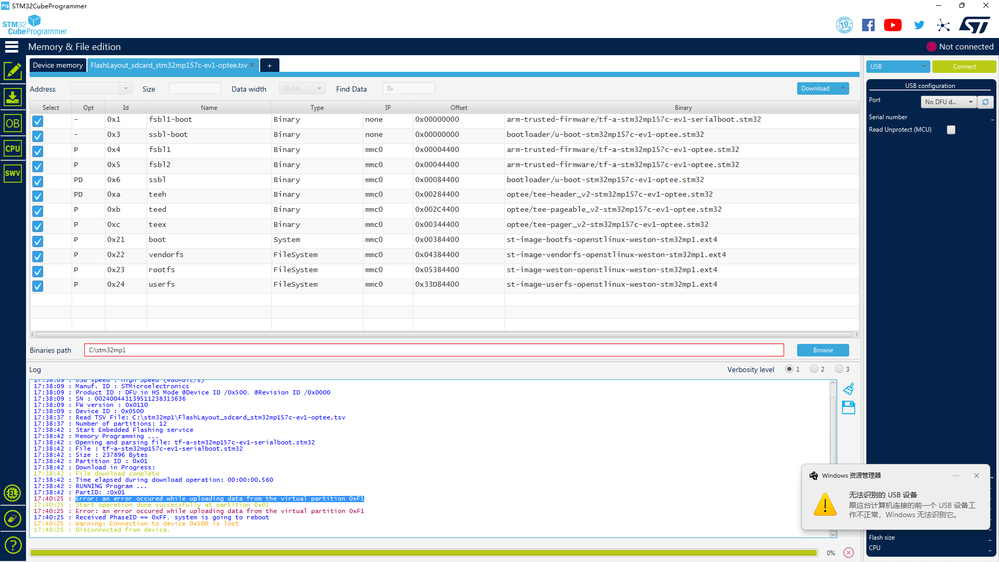Open notification options ellipsis

pos(956,475)
